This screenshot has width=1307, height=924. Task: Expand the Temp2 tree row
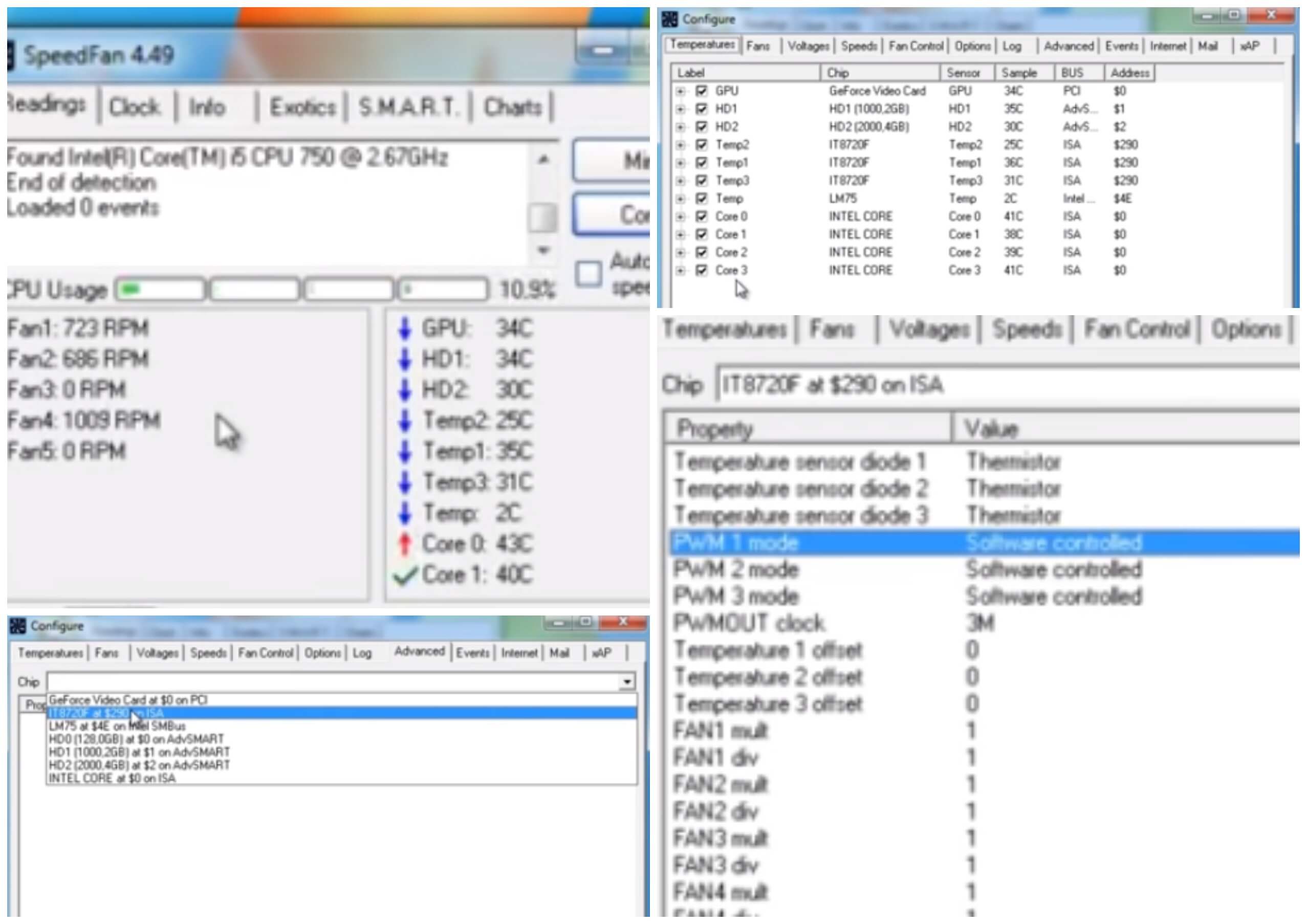680,145
